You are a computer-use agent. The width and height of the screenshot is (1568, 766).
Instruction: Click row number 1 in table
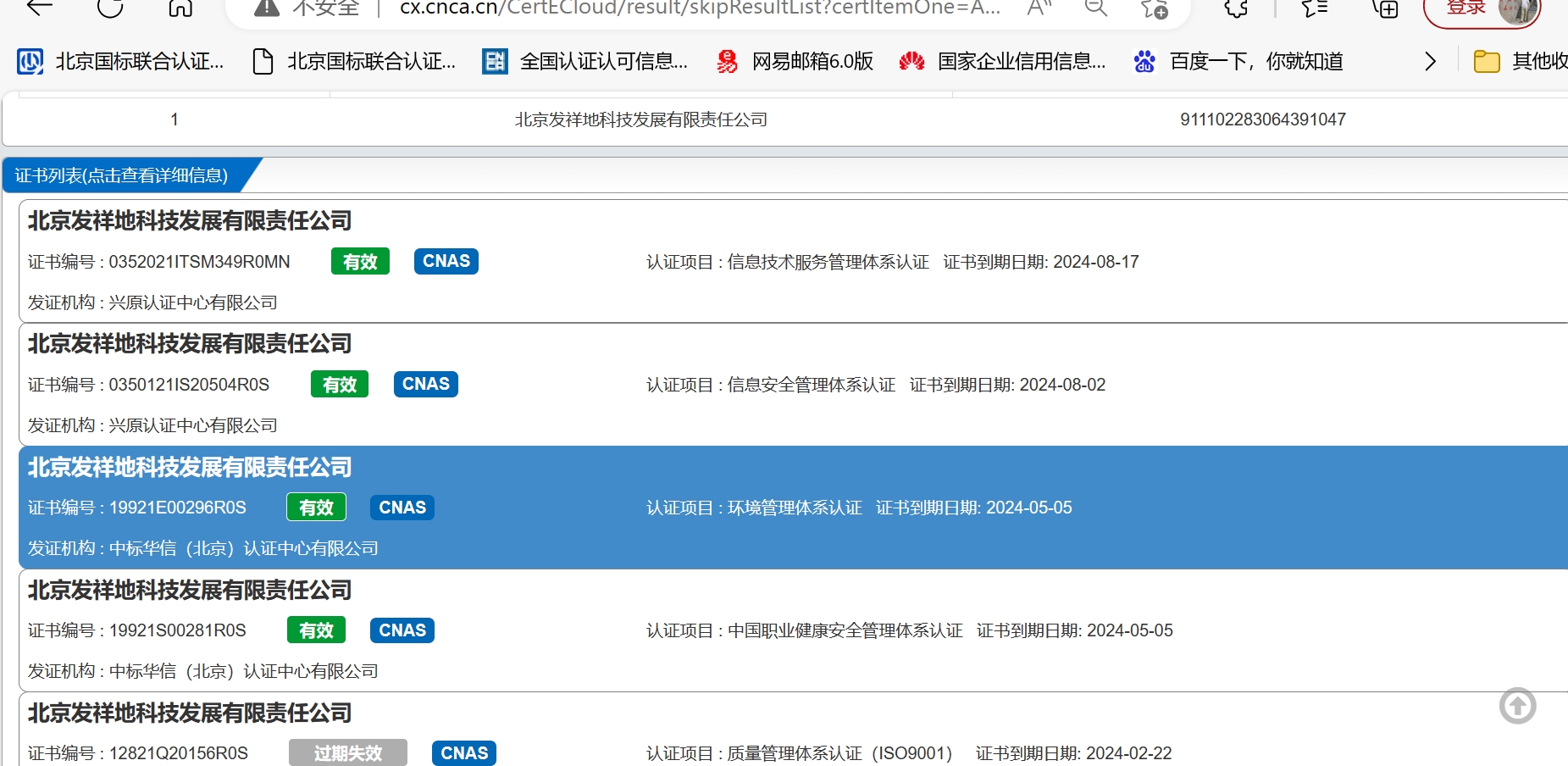pos(175,119)
